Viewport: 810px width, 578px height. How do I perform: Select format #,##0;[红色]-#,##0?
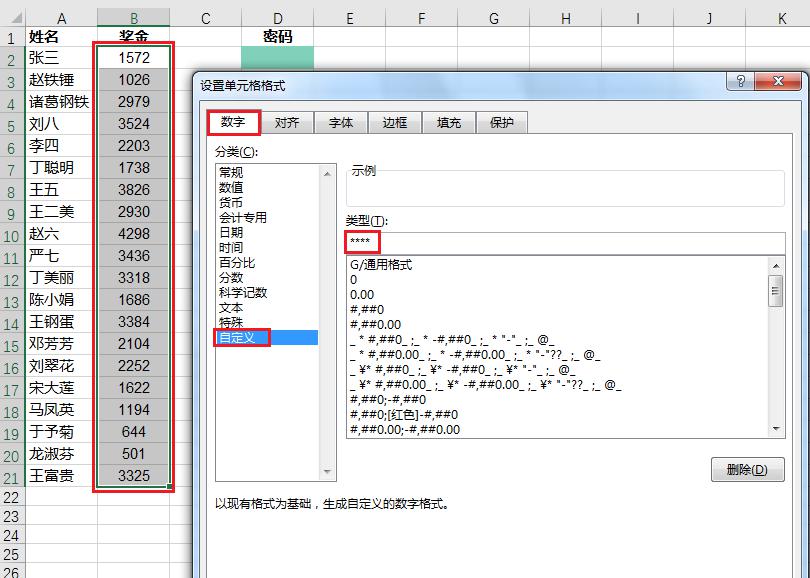click(404, 415)
